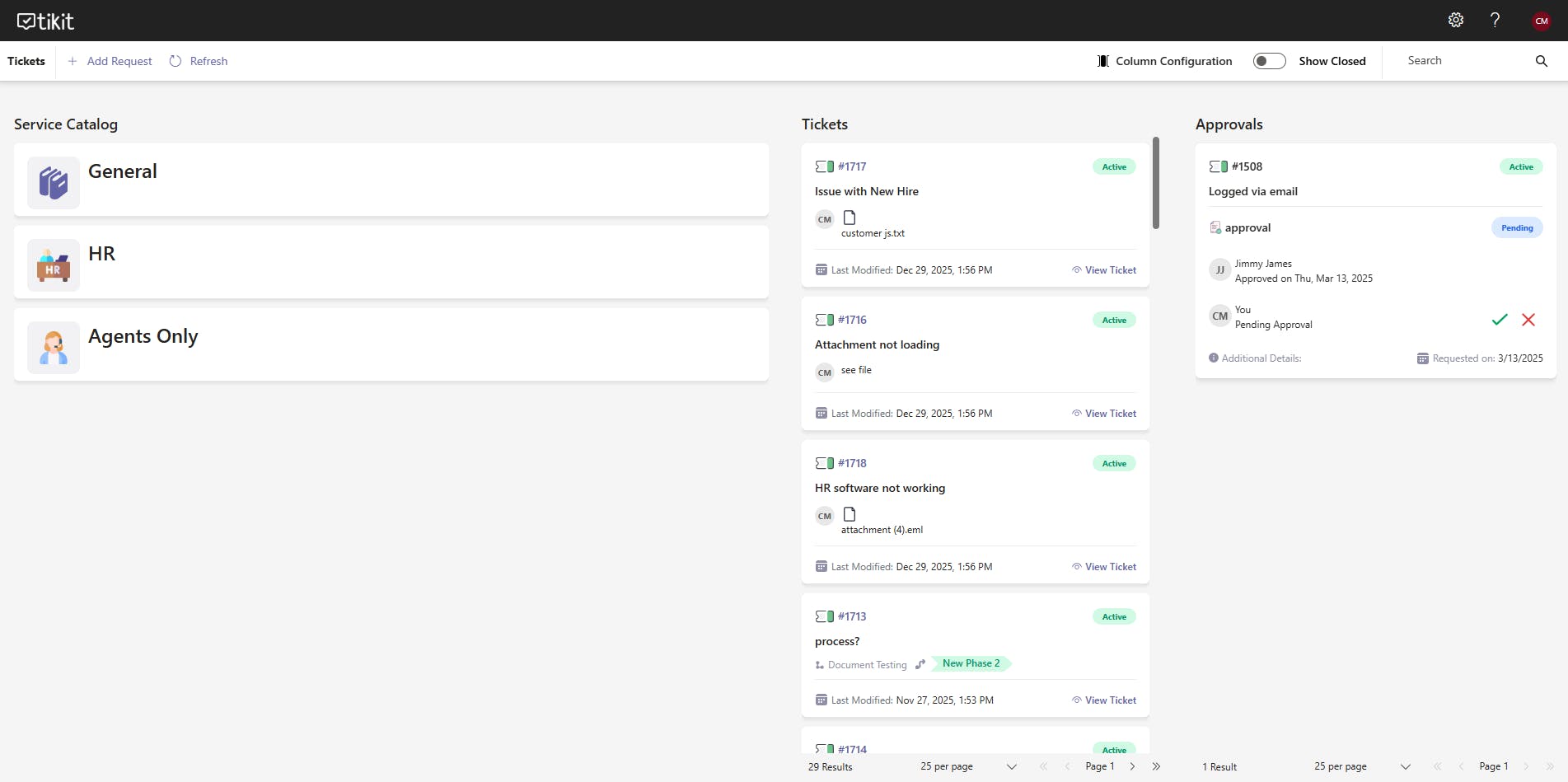Toggle the Show Closed switch
Image resolution: width=1568 pixels, height=782 pixels.
tap(1269, 61)
